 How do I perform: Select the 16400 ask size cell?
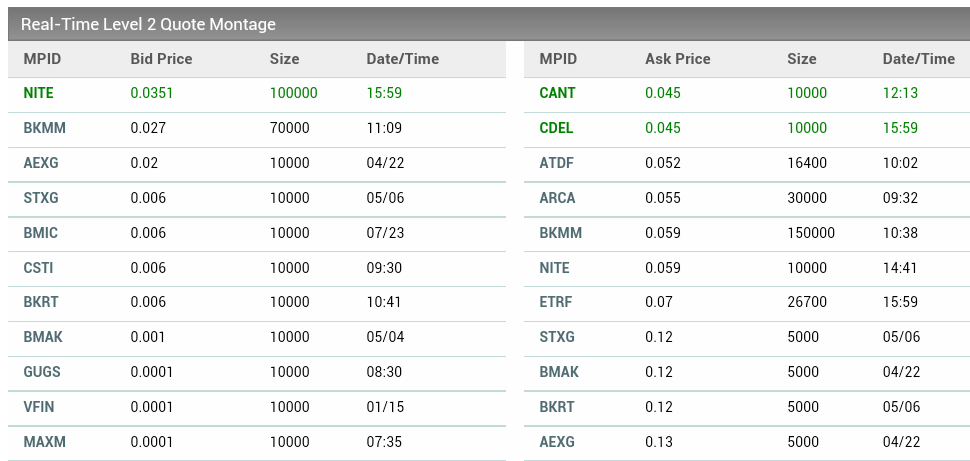(x=807, y=163)
